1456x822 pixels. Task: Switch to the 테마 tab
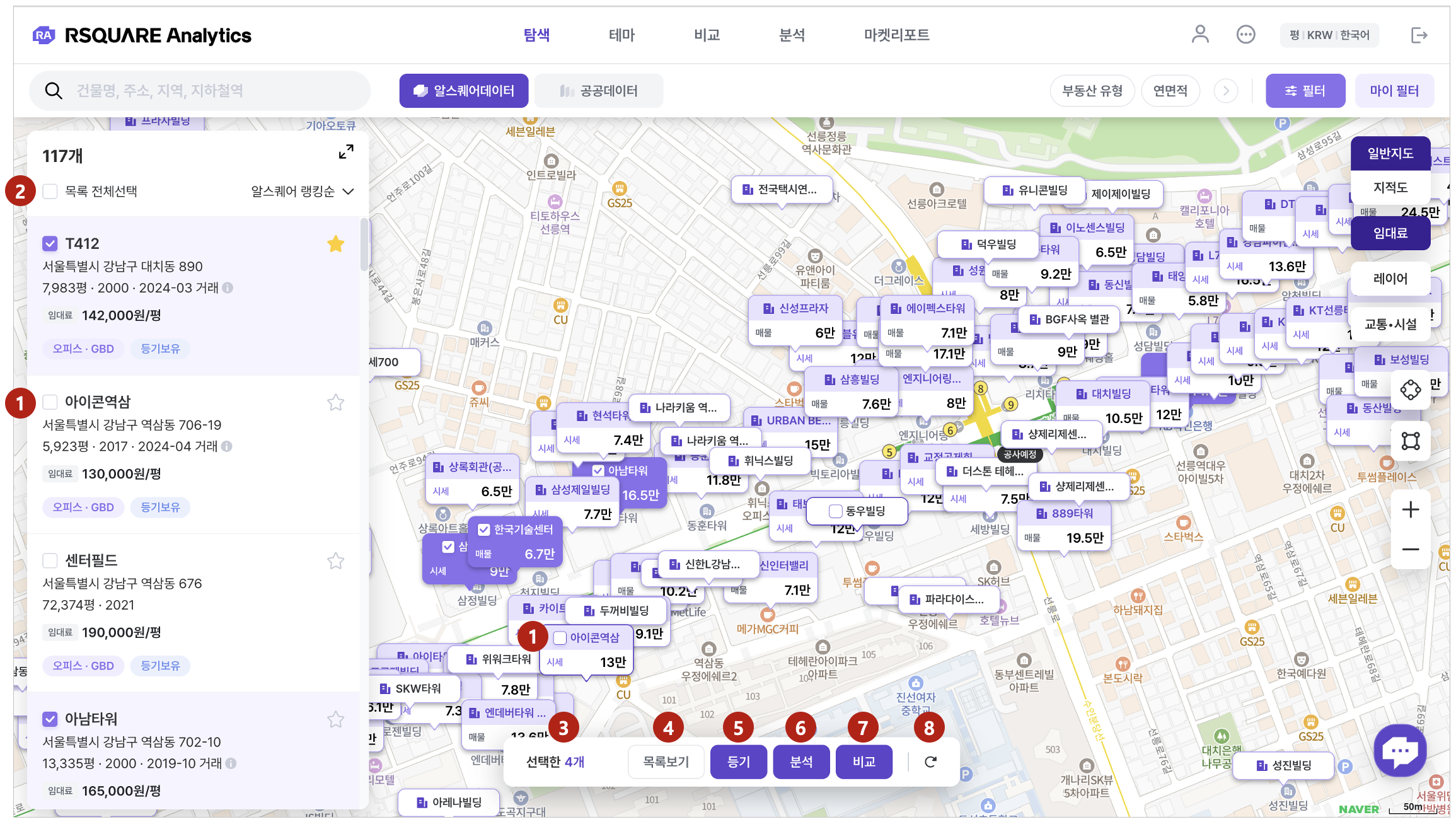(621, 35)
